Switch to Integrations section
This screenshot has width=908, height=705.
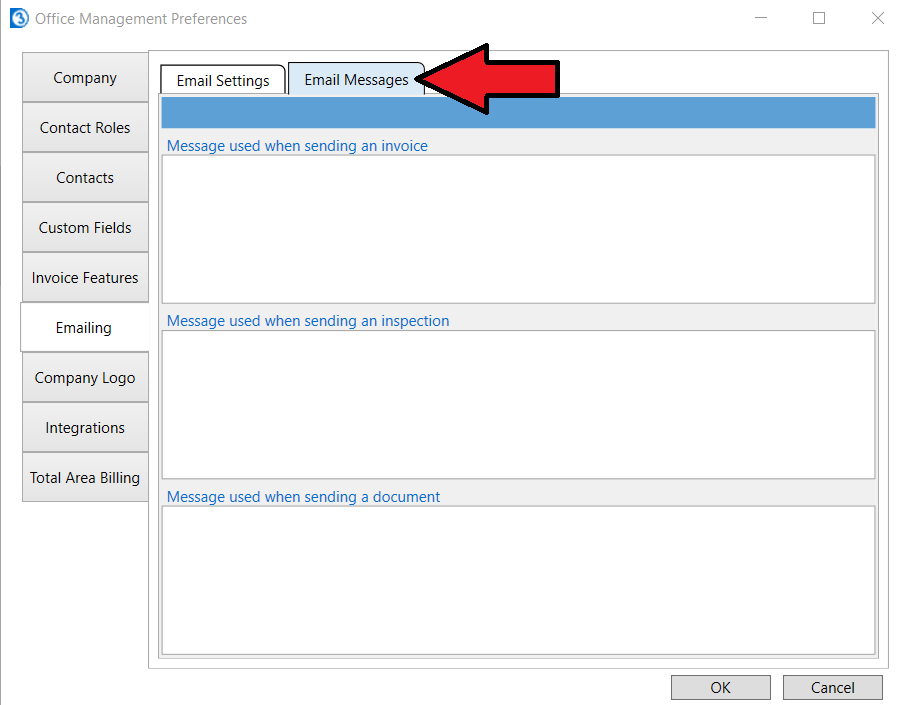[x=85, y=428]
